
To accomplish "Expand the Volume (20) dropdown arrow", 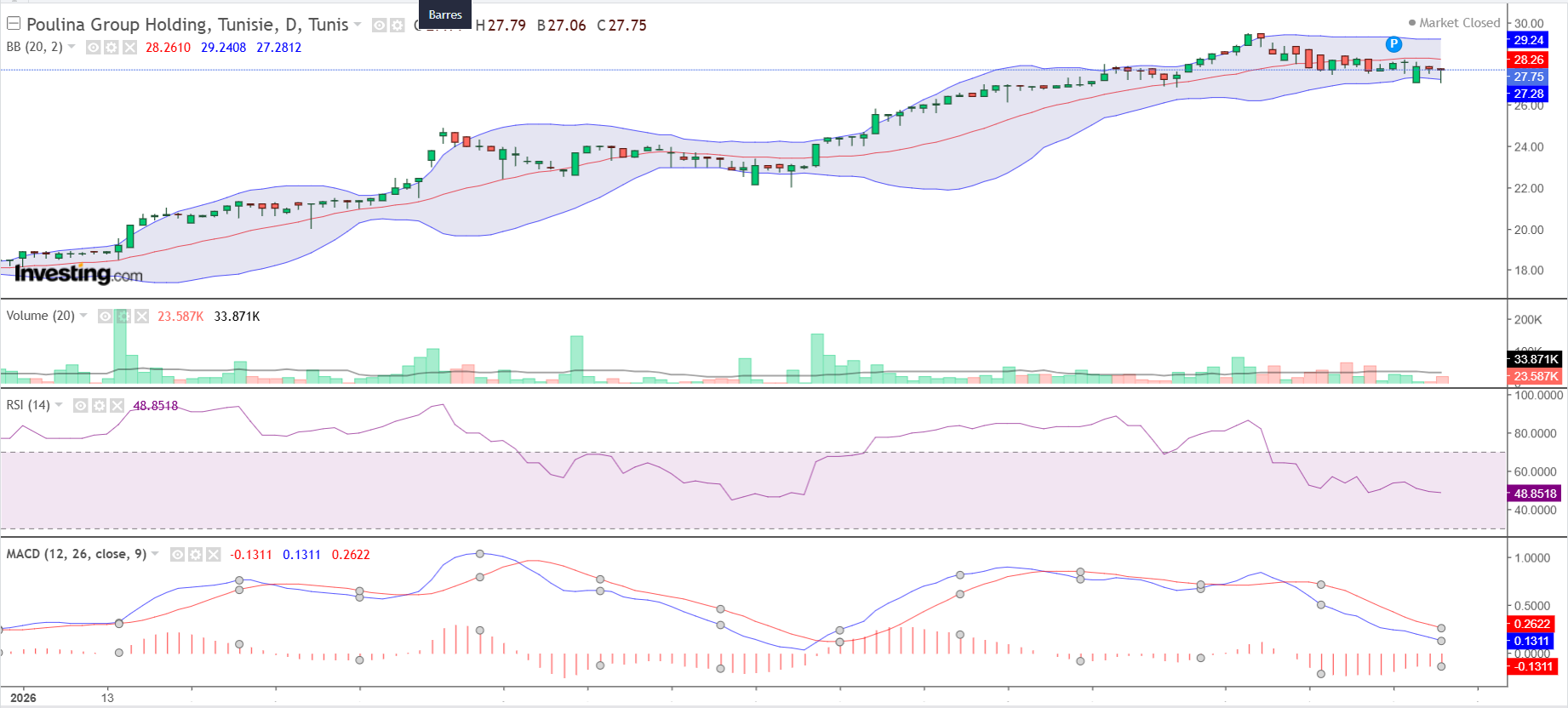I will tap(83, 316).
